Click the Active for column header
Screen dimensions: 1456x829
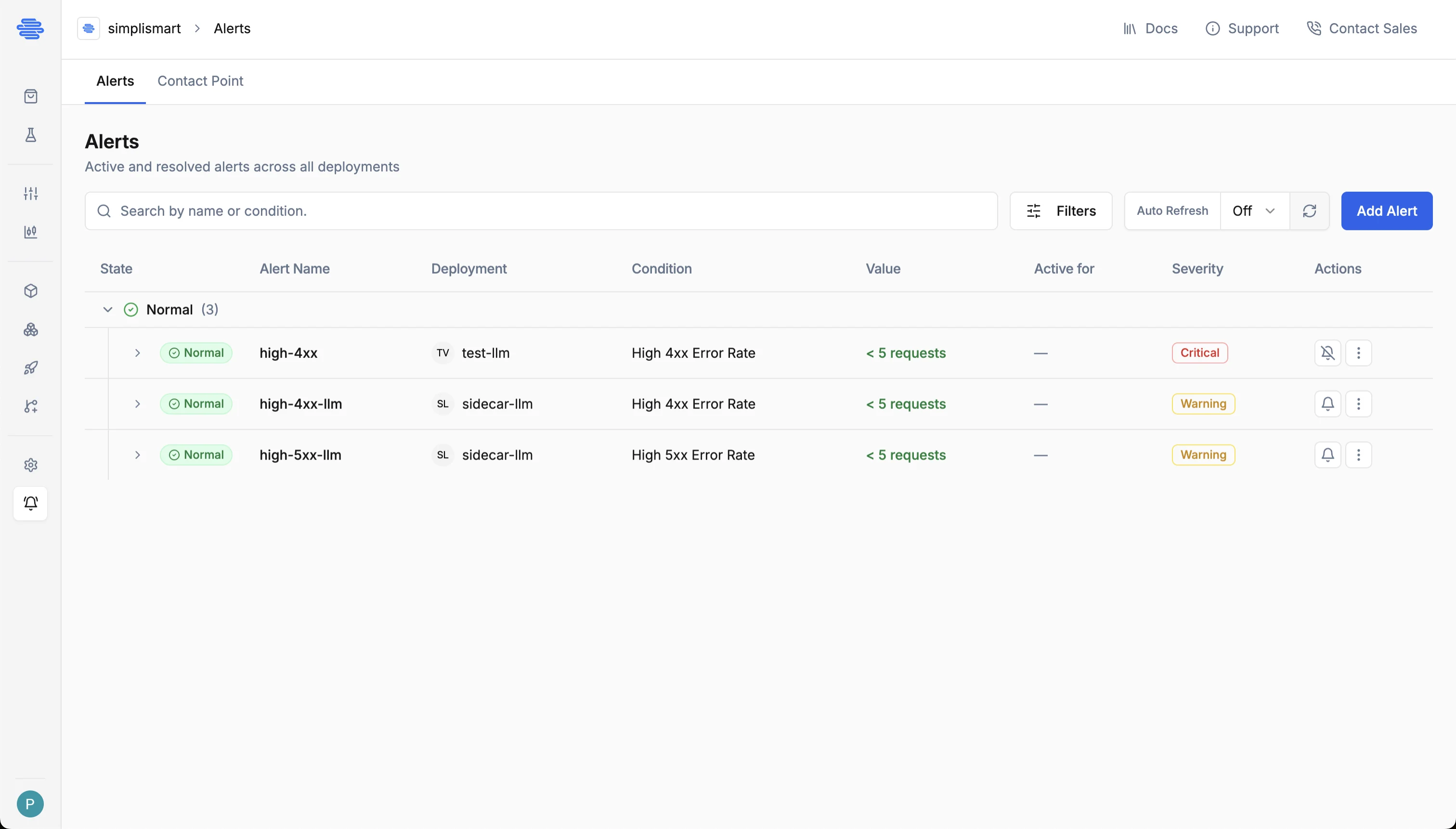click(x=1064, y=269)
